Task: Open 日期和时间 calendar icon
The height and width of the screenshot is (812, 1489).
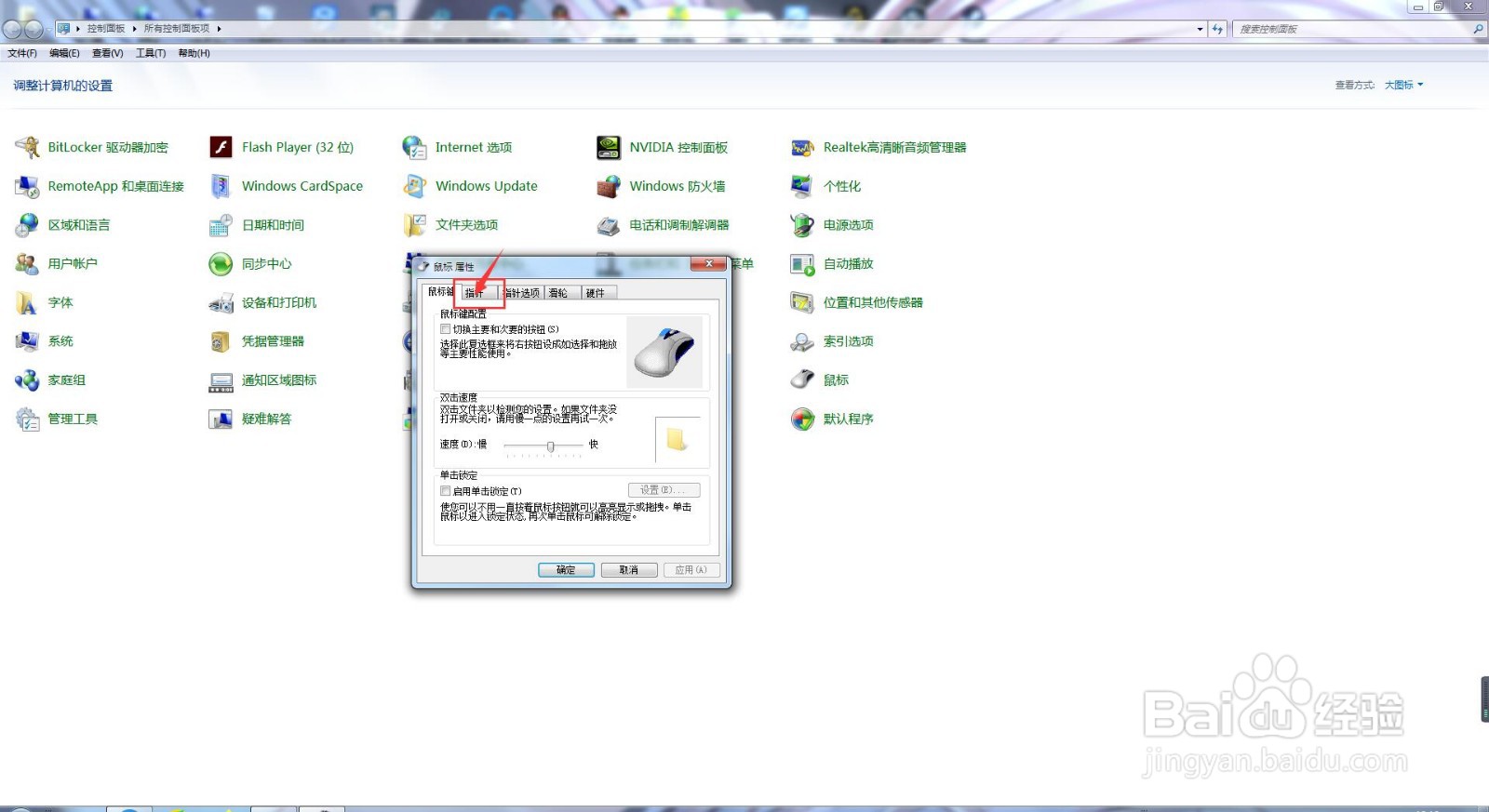Action: (x=221, y=225)
